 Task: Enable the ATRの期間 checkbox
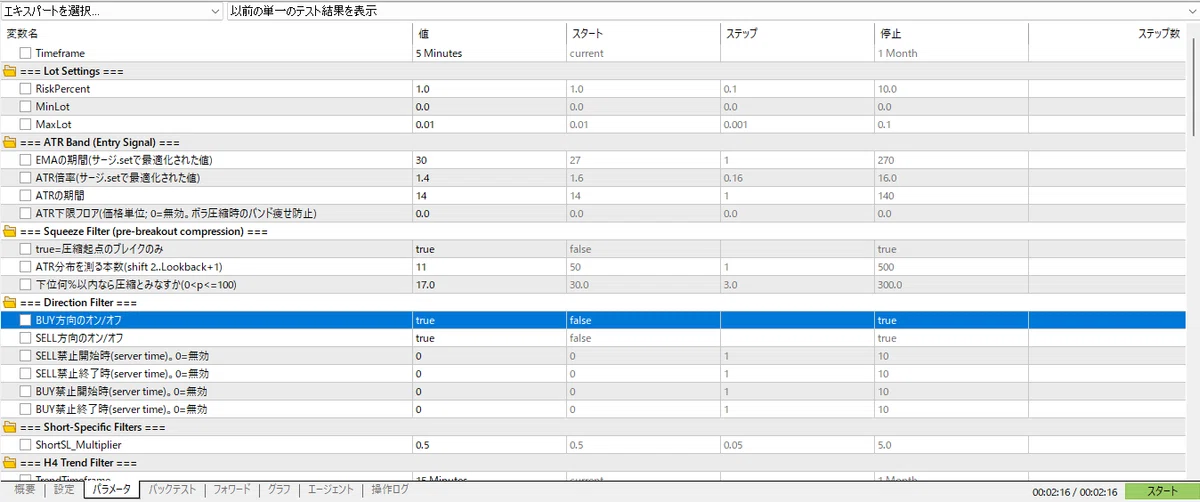pyautogui.click(x=26, y=195)
